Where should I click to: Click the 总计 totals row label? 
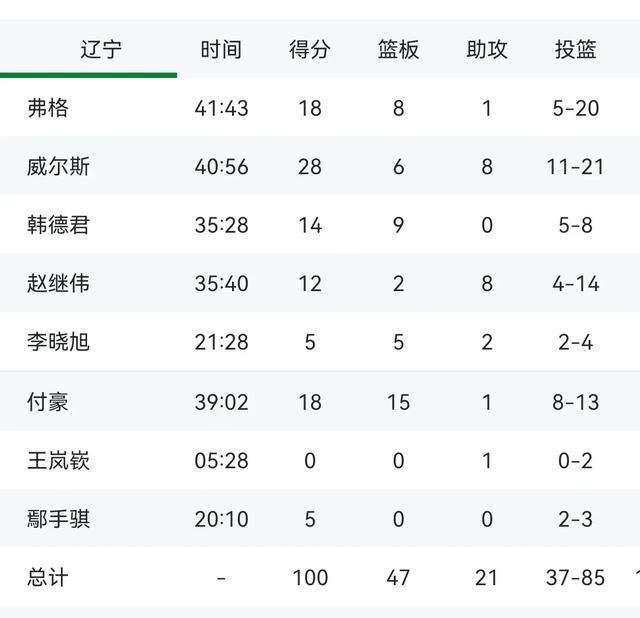(48, 578)
